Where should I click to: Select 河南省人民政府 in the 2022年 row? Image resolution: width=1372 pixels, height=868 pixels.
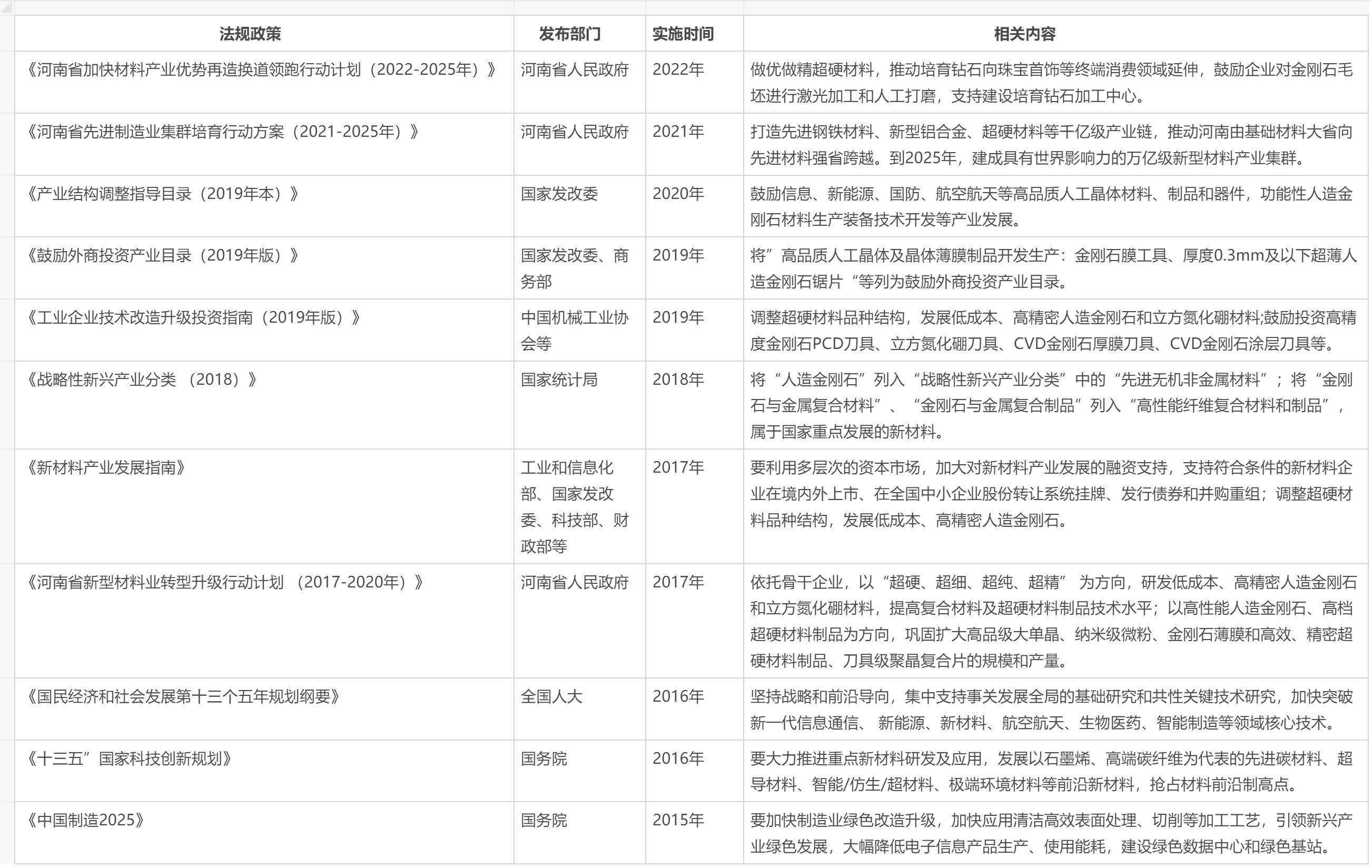580,83
